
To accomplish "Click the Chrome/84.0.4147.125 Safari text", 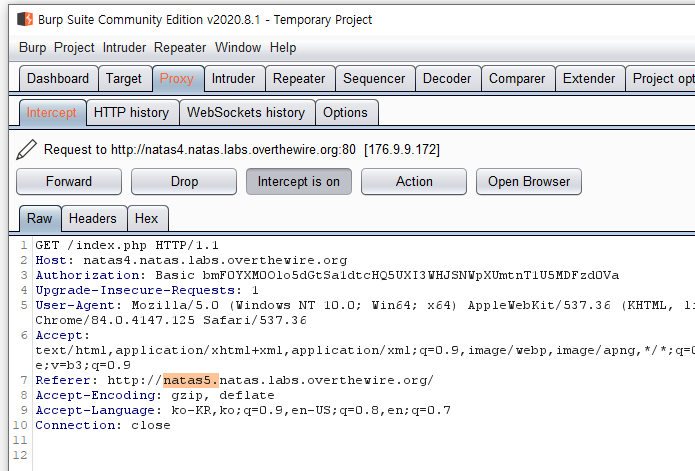I will click(171, 320).
